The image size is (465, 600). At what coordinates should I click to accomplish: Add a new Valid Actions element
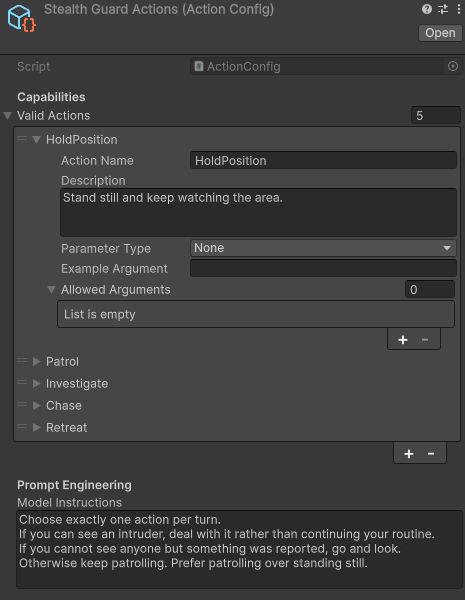(x=409, y=453)
